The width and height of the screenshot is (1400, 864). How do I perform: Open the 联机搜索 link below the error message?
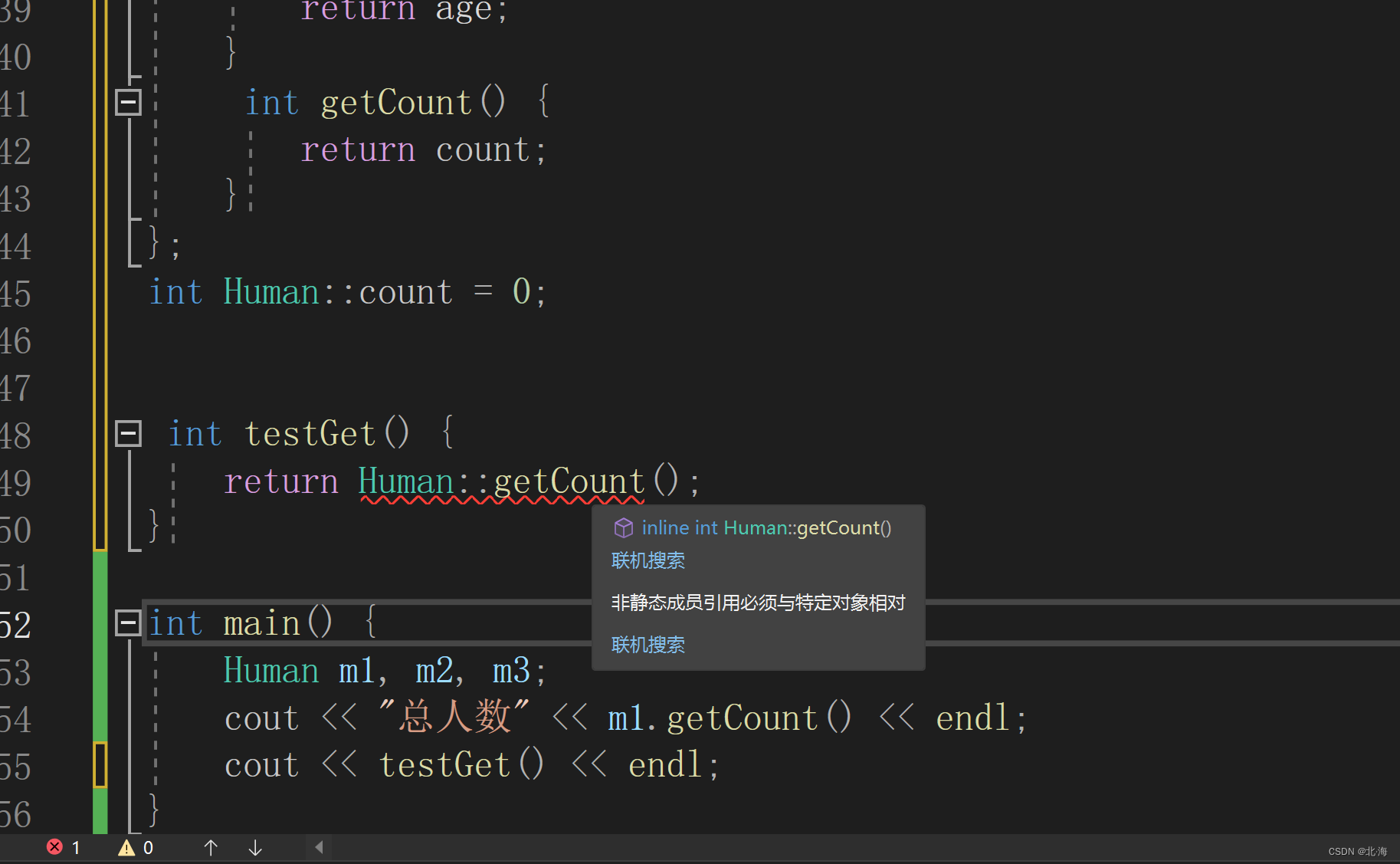point(648,645)
